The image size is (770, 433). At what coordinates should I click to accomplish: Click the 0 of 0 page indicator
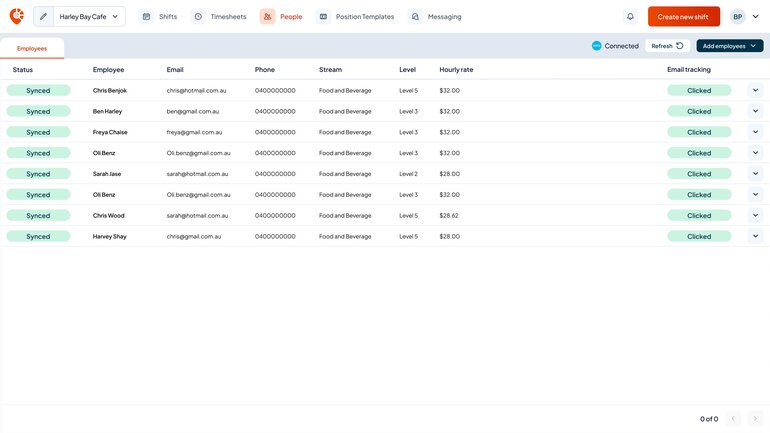point(709,419)
